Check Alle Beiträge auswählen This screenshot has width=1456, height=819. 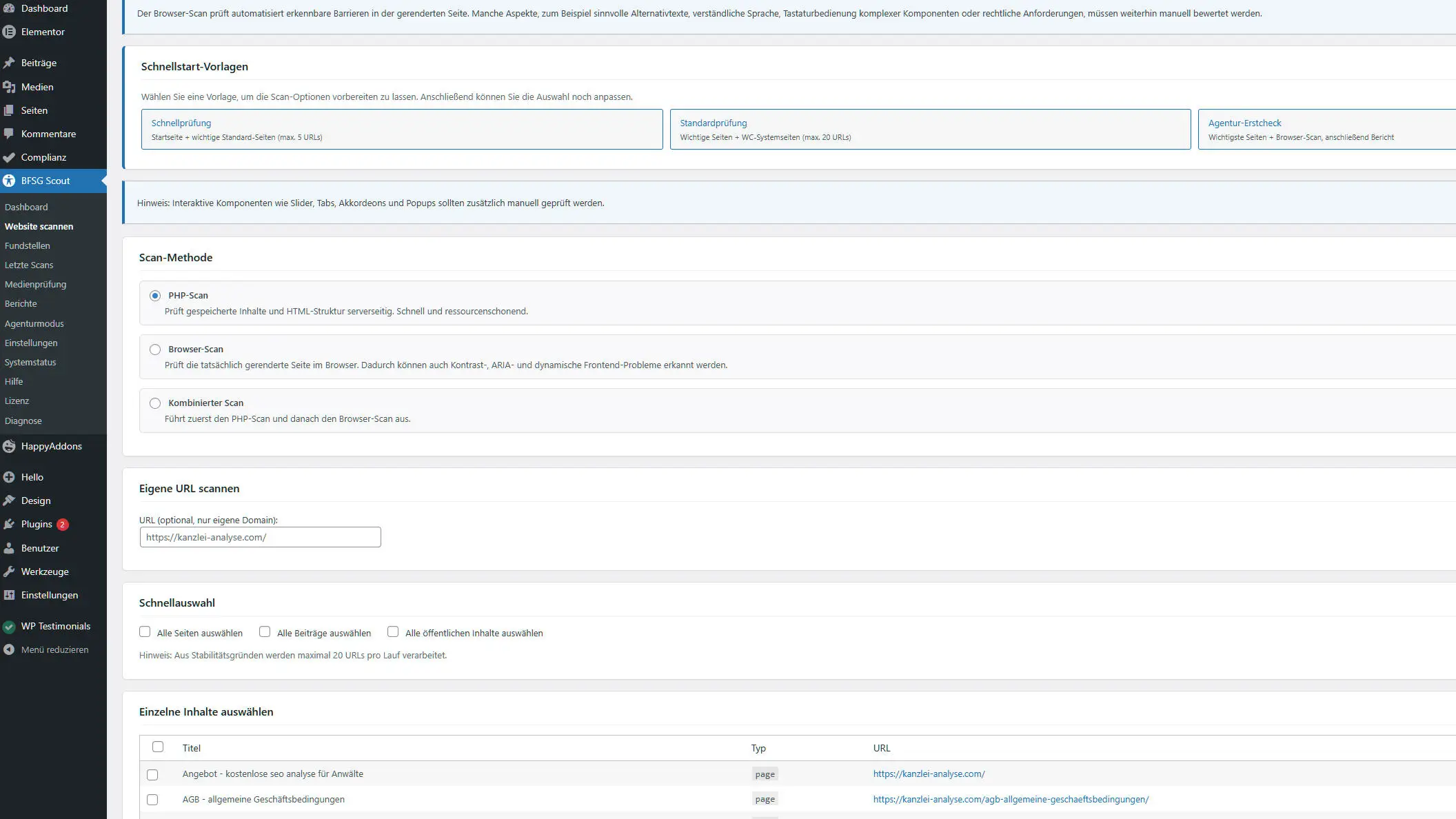(x=265, y=631)
